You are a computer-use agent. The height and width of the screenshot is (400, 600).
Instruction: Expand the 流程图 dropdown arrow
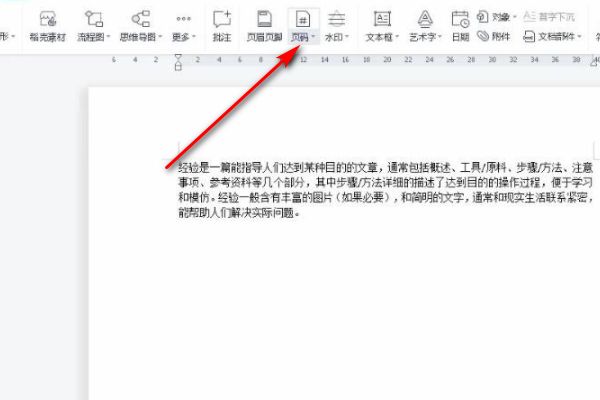108,37
